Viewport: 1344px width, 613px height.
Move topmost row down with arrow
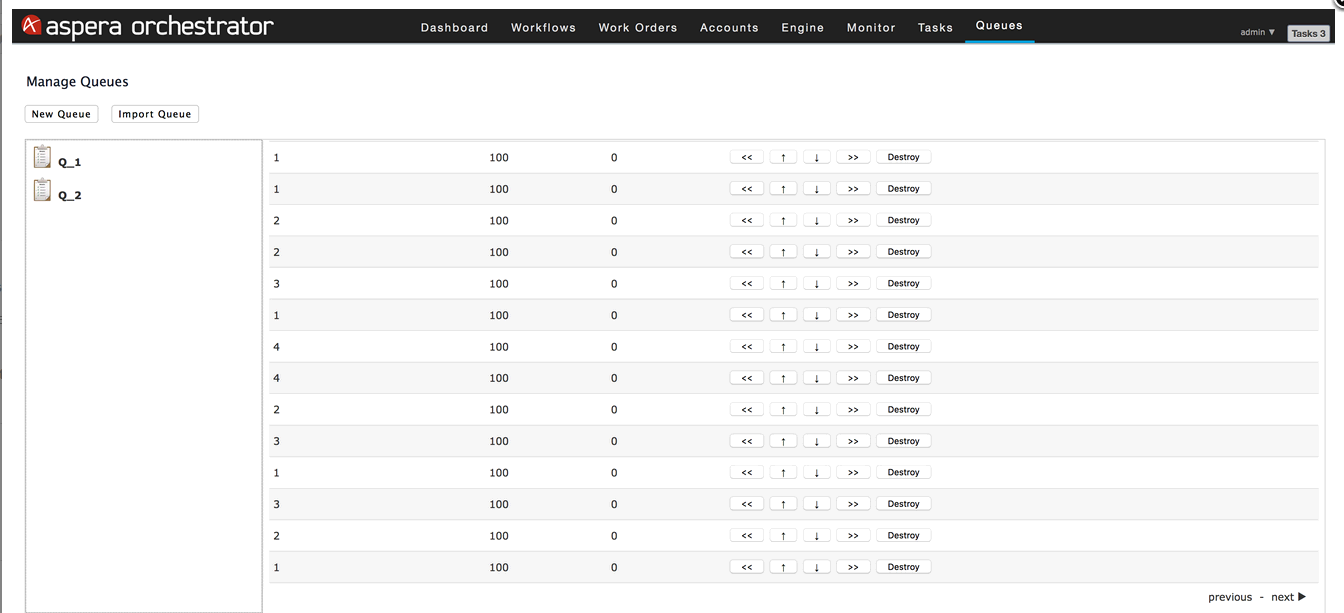click(817, 157)
